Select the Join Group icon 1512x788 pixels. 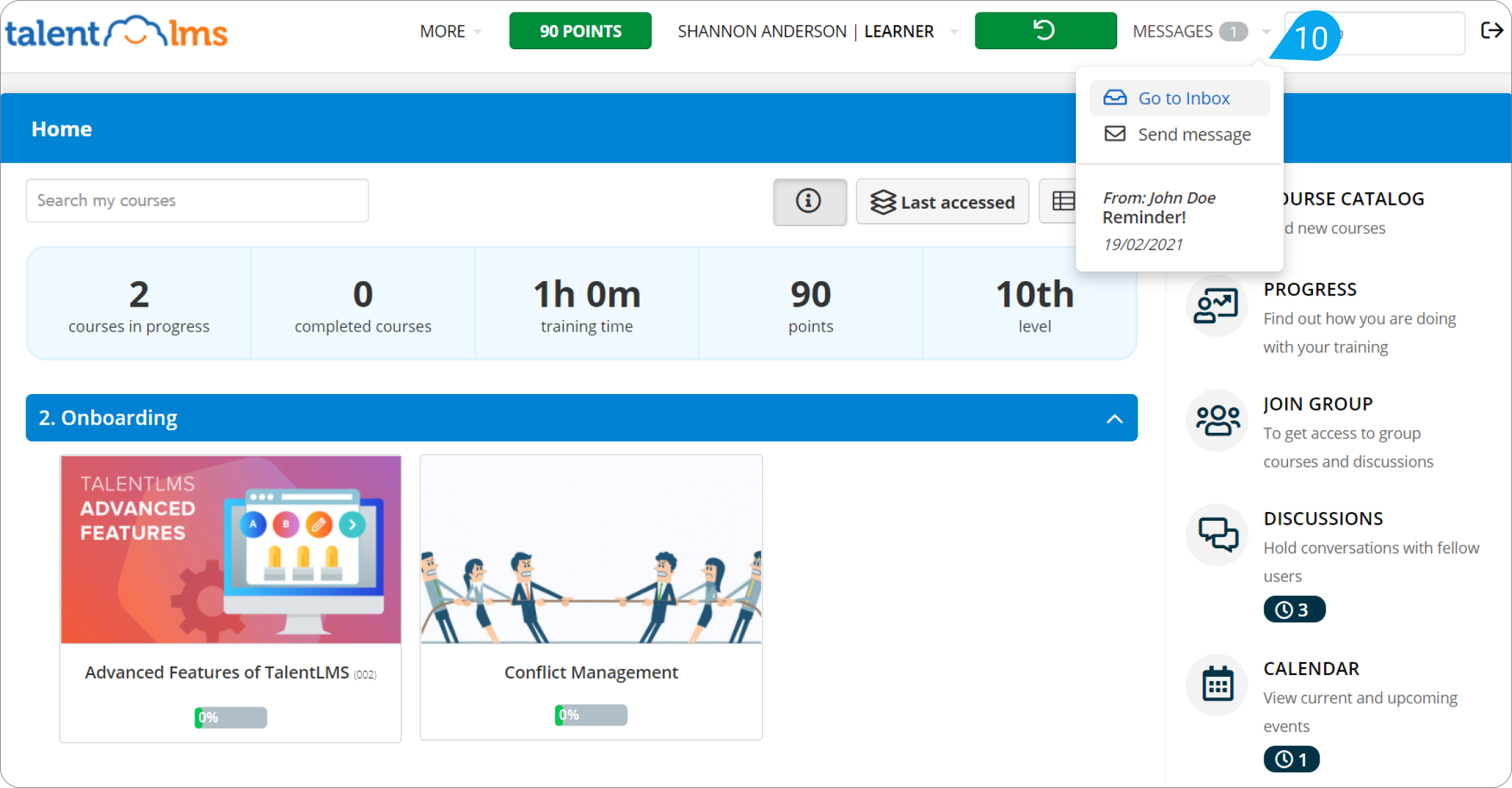(1216, 420)
